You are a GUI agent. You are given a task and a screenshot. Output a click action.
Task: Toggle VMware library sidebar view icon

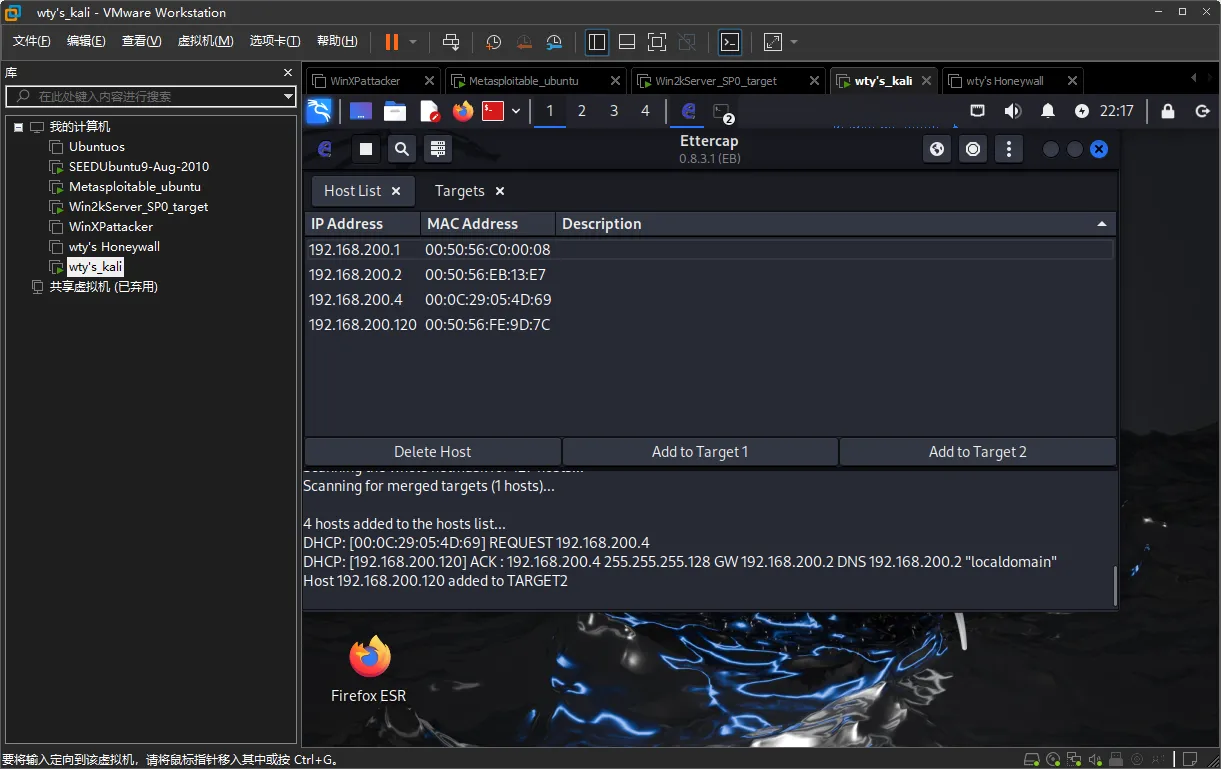click(597, 42)
